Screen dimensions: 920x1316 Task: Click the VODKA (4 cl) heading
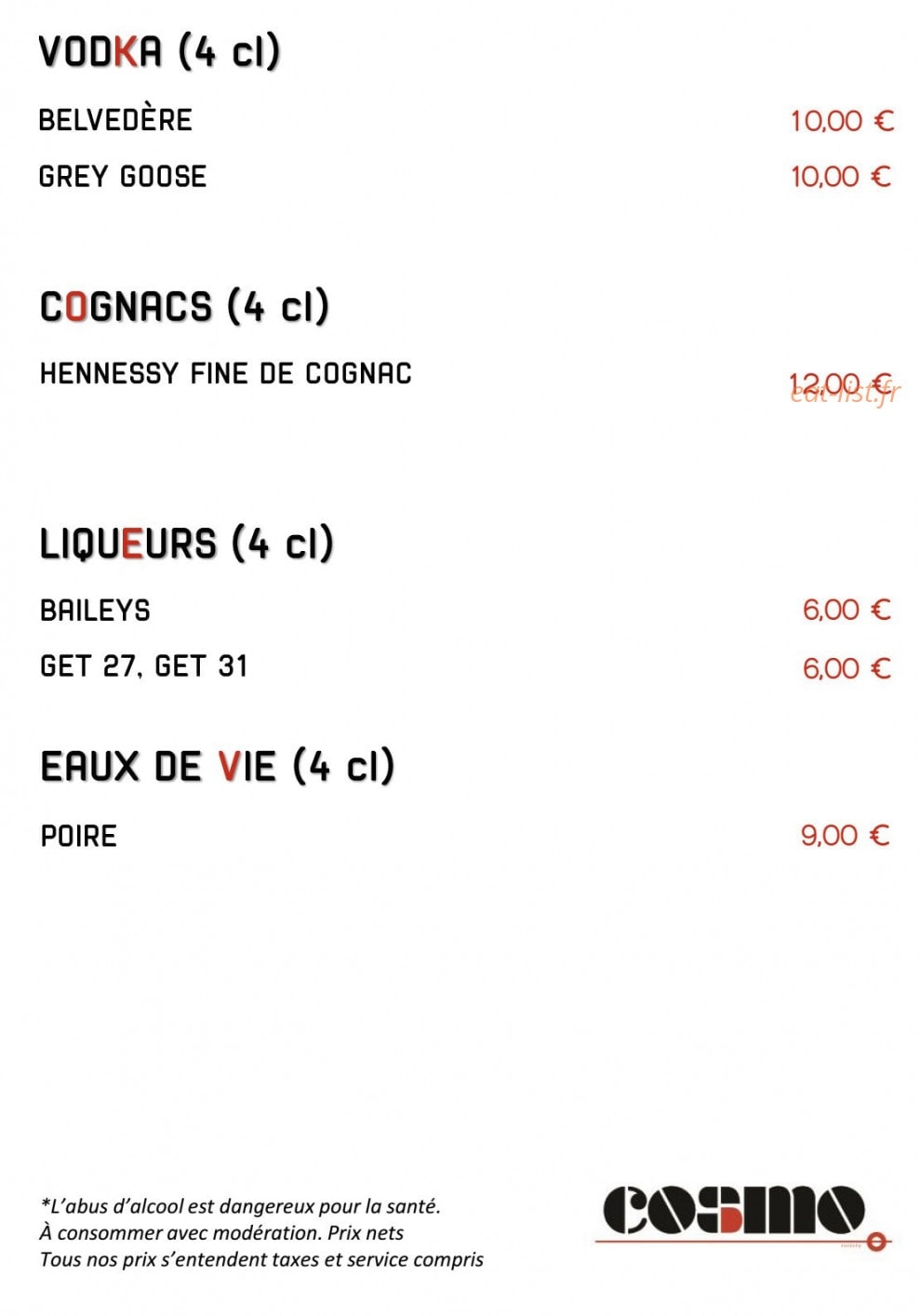[159, 52]
